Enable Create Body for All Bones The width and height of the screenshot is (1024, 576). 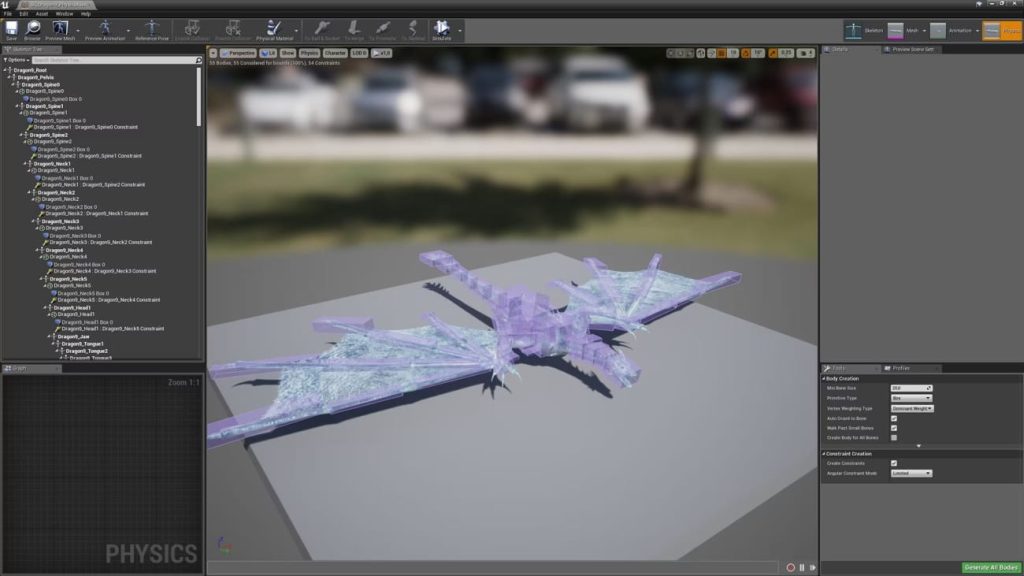(x=893, y=438)
